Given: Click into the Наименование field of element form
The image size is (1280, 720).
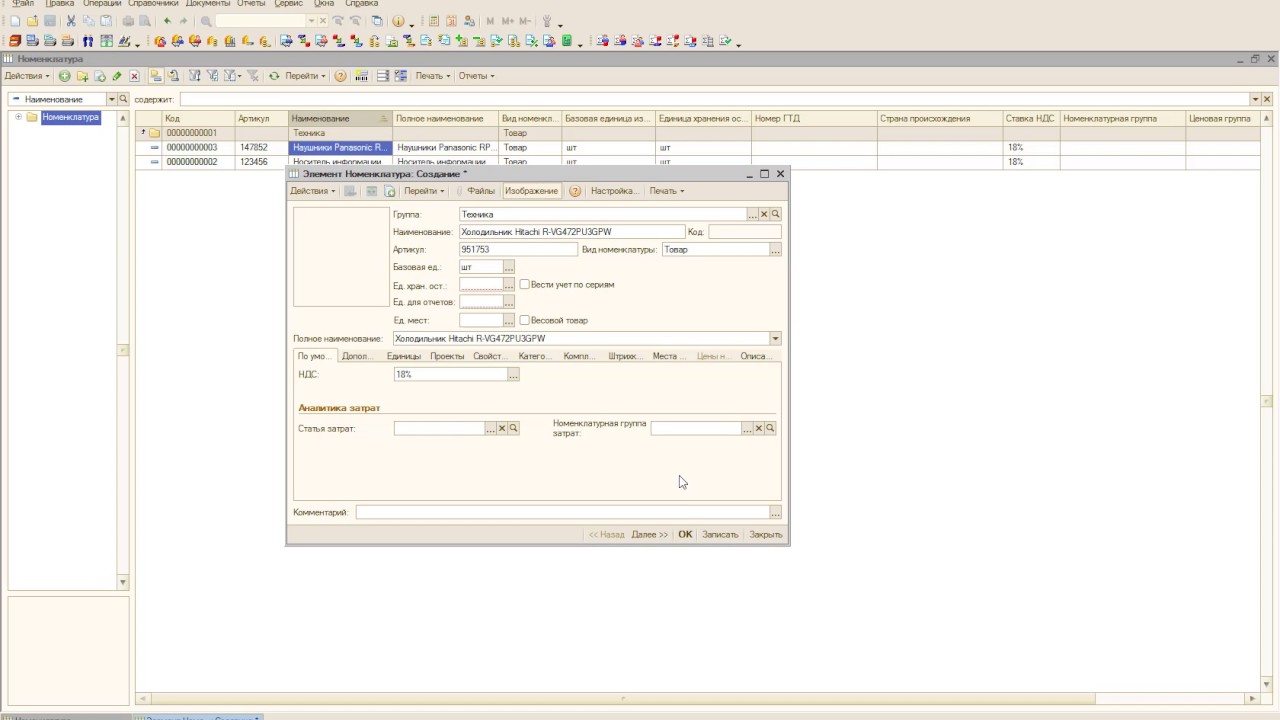Looking at the screenshot, I should point(571,232).
